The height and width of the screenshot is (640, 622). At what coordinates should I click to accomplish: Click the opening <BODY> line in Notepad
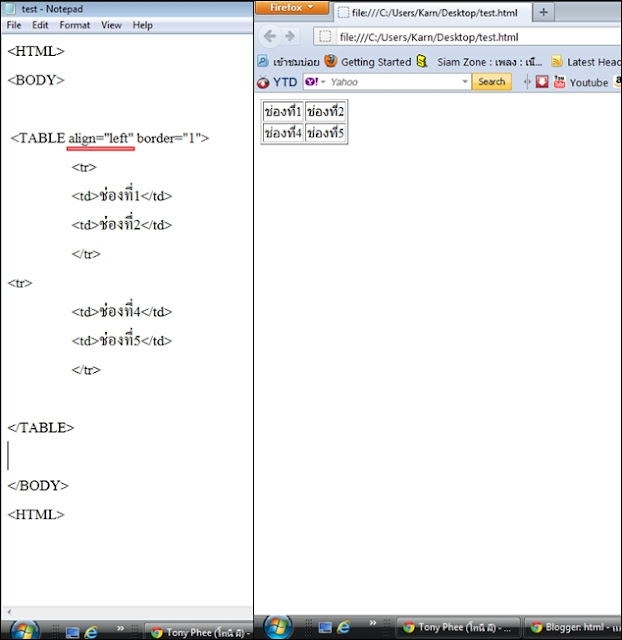point(36,80)
